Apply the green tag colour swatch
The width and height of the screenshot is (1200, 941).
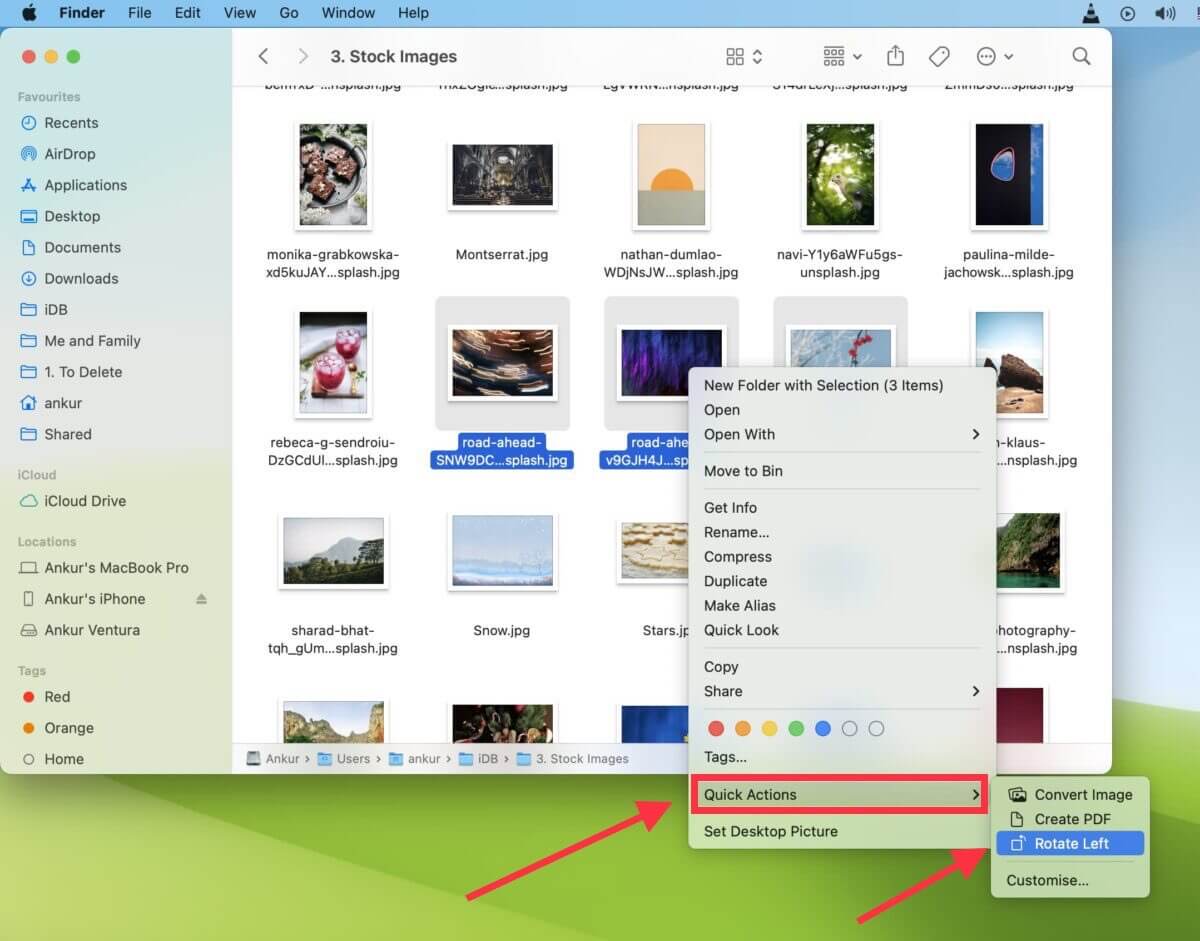796,729
